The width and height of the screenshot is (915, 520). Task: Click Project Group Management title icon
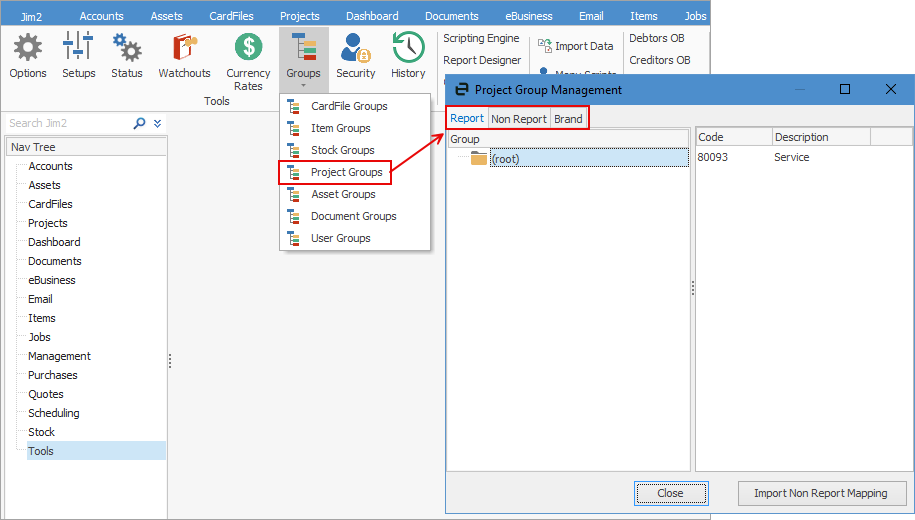tap(462, 89)
